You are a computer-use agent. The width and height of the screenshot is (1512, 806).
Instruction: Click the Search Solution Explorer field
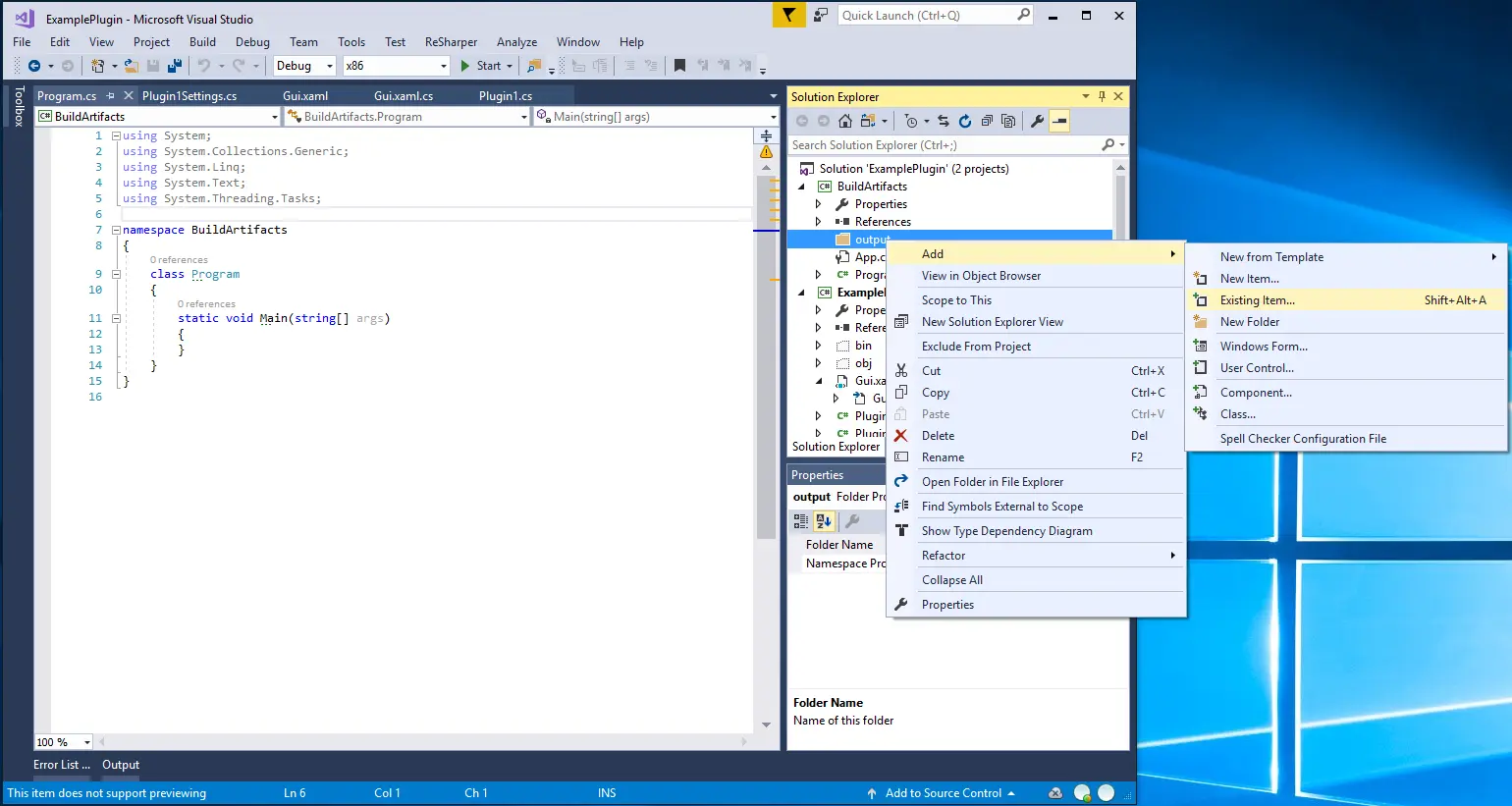point(945,144)
